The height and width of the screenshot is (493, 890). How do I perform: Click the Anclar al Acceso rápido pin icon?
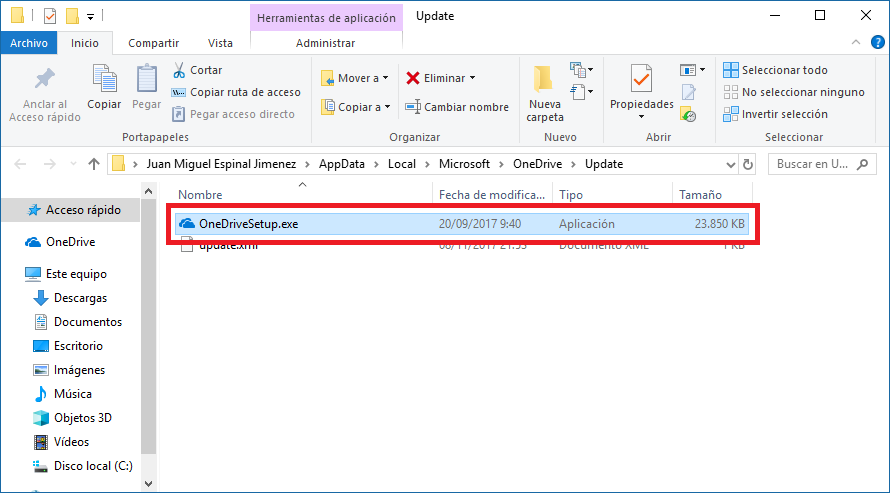(x=45, y=79)
